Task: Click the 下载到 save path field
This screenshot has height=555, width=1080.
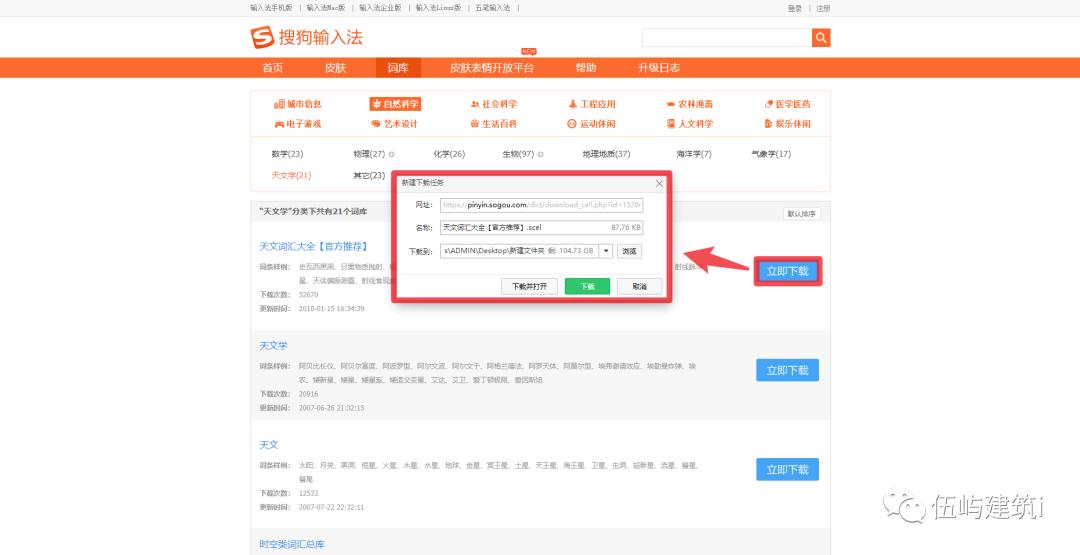Action: tap(519, 251)
